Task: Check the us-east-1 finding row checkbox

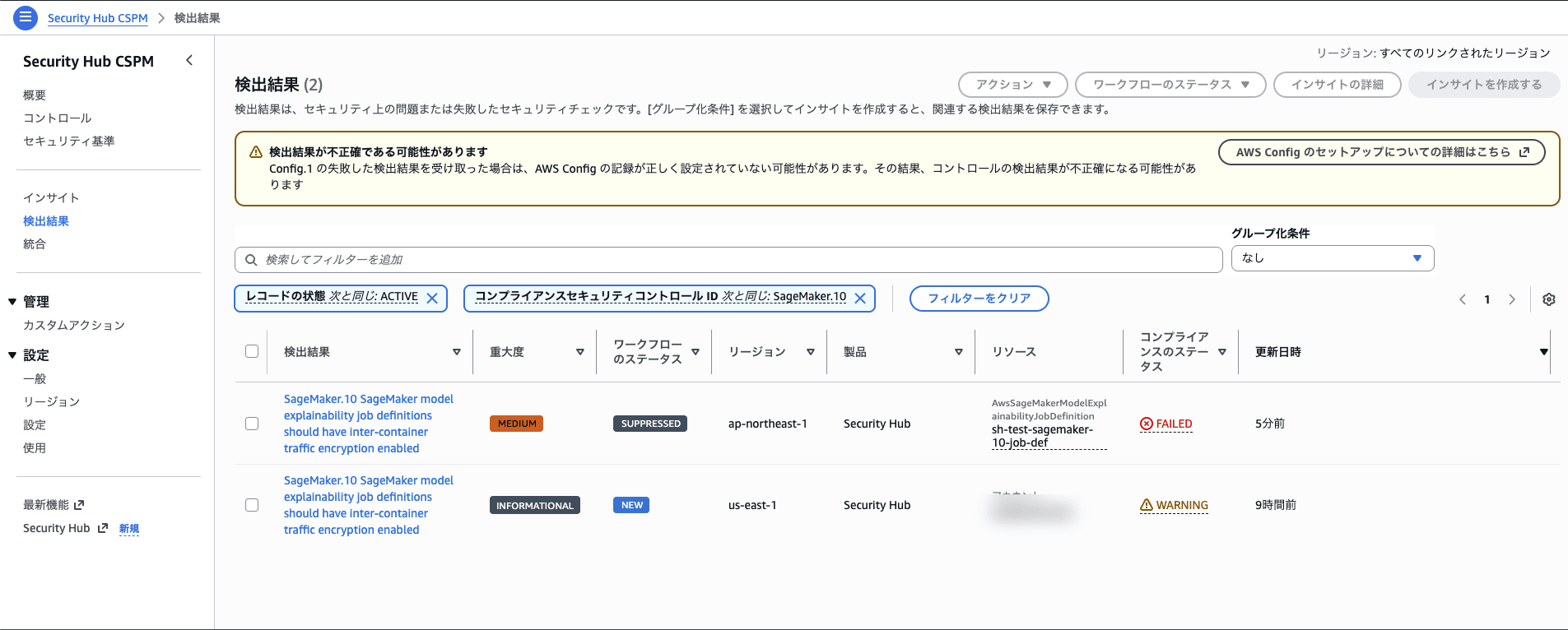Action: 252,505
